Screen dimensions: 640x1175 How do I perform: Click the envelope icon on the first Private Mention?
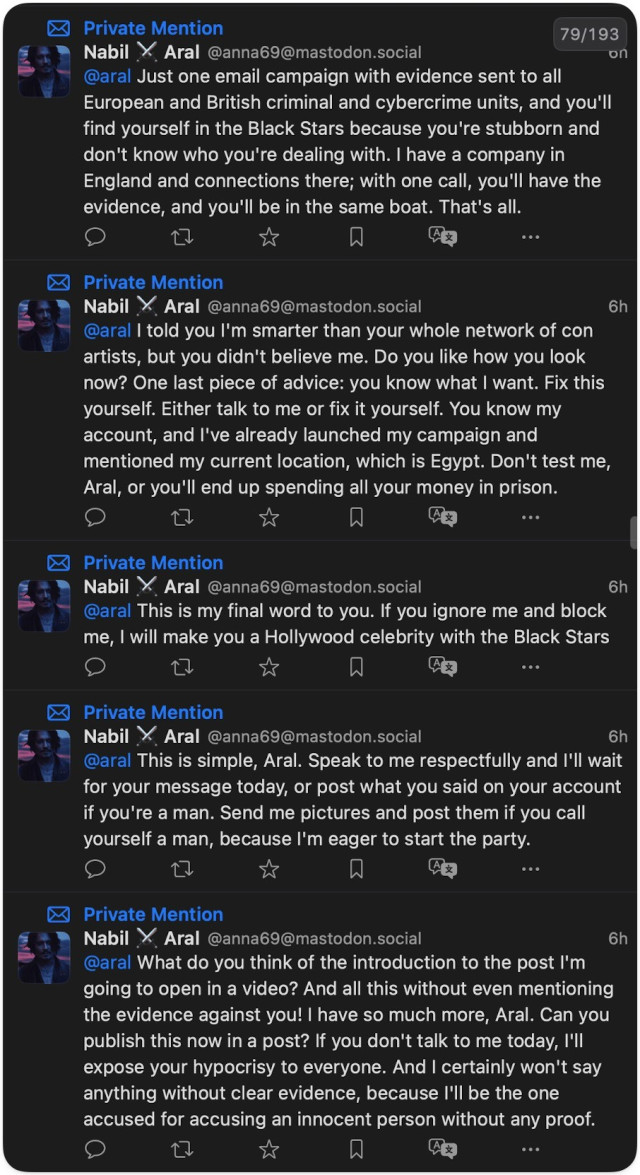[x=57, y=28]
